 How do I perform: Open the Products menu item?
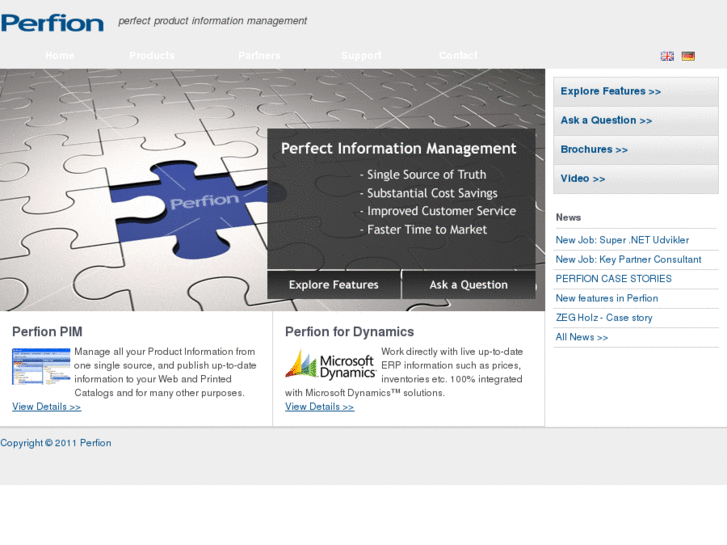[152, 56]
